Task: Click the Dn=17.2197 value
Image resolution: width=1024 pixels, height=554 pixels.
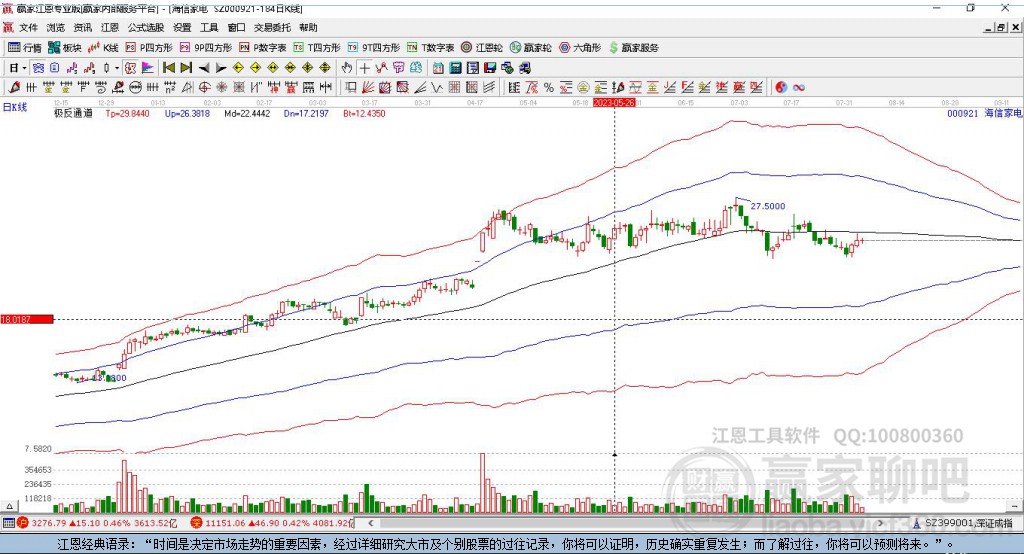Action: (x=306, y=114)
